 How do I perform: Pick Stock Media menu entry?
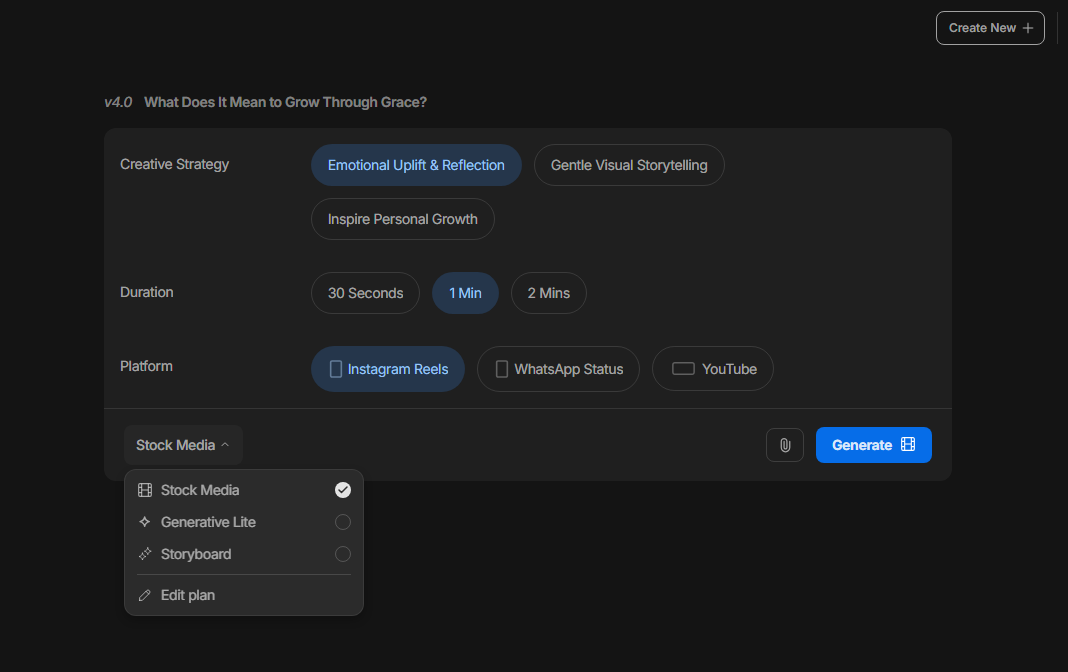(x=244, y=490)
